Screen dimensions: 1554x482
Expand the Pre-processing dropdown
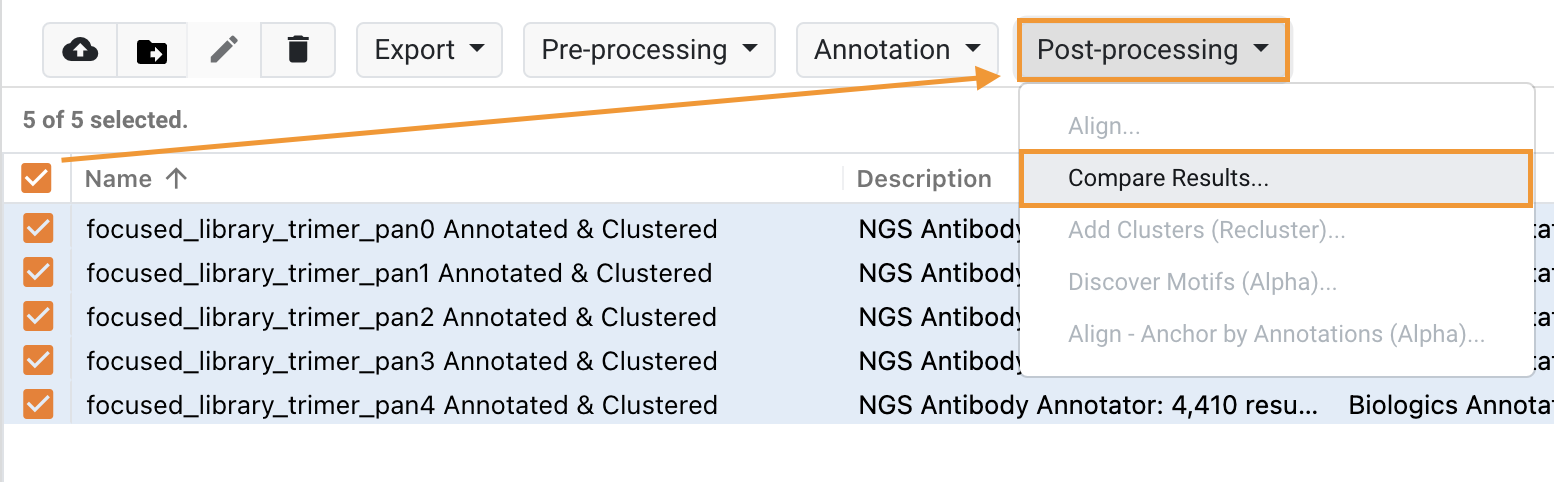coord(649,49)
